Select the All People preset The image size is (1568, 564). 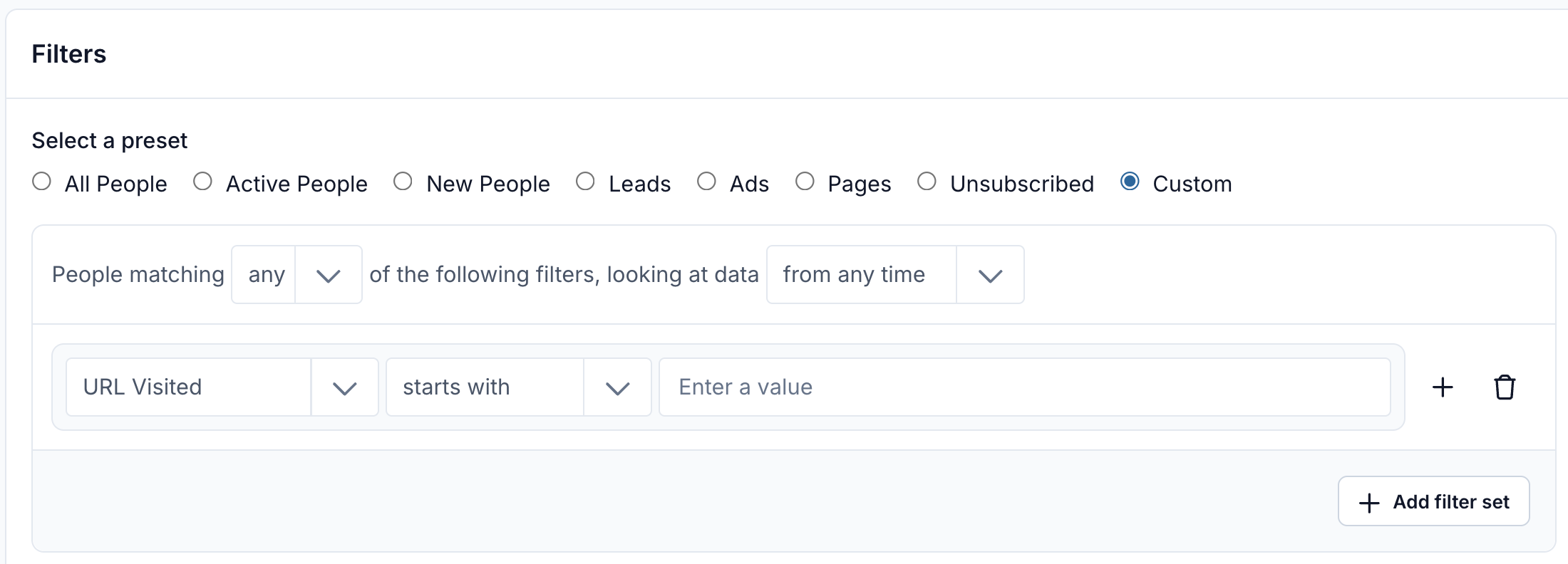point(42,182)
